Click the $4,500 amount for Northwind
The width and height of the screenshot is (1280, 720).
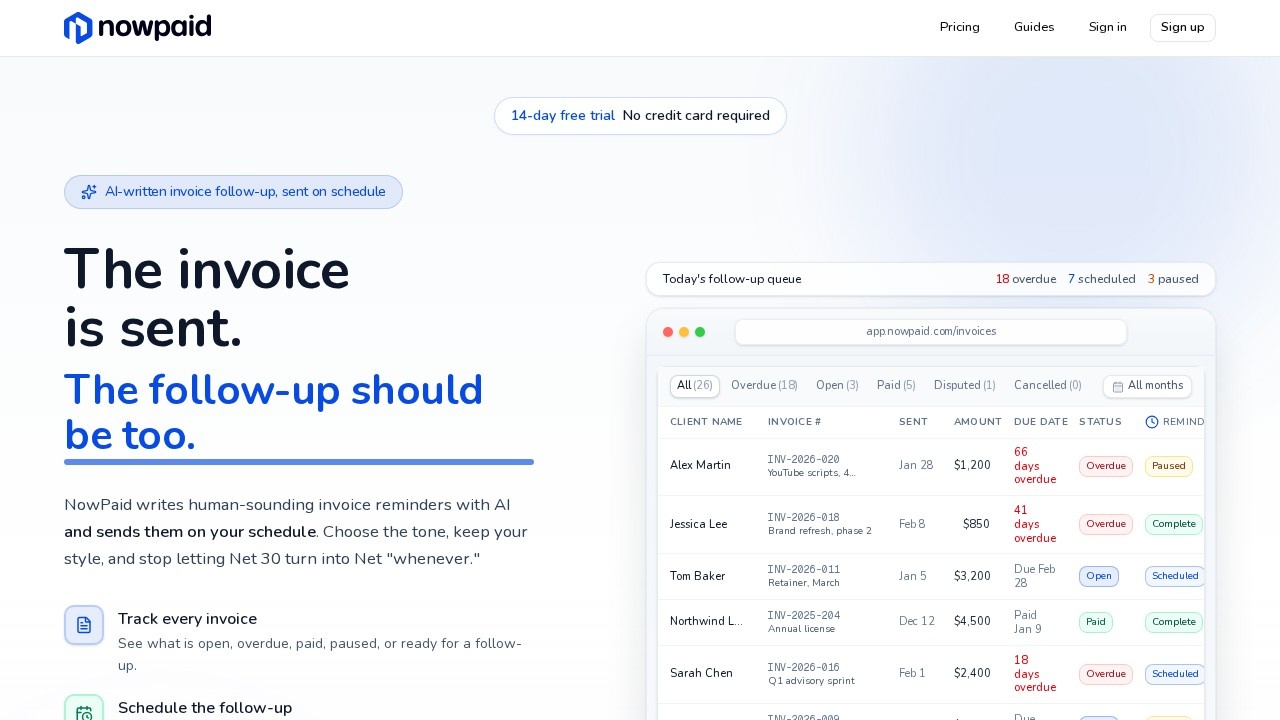(x=972, y=622)
